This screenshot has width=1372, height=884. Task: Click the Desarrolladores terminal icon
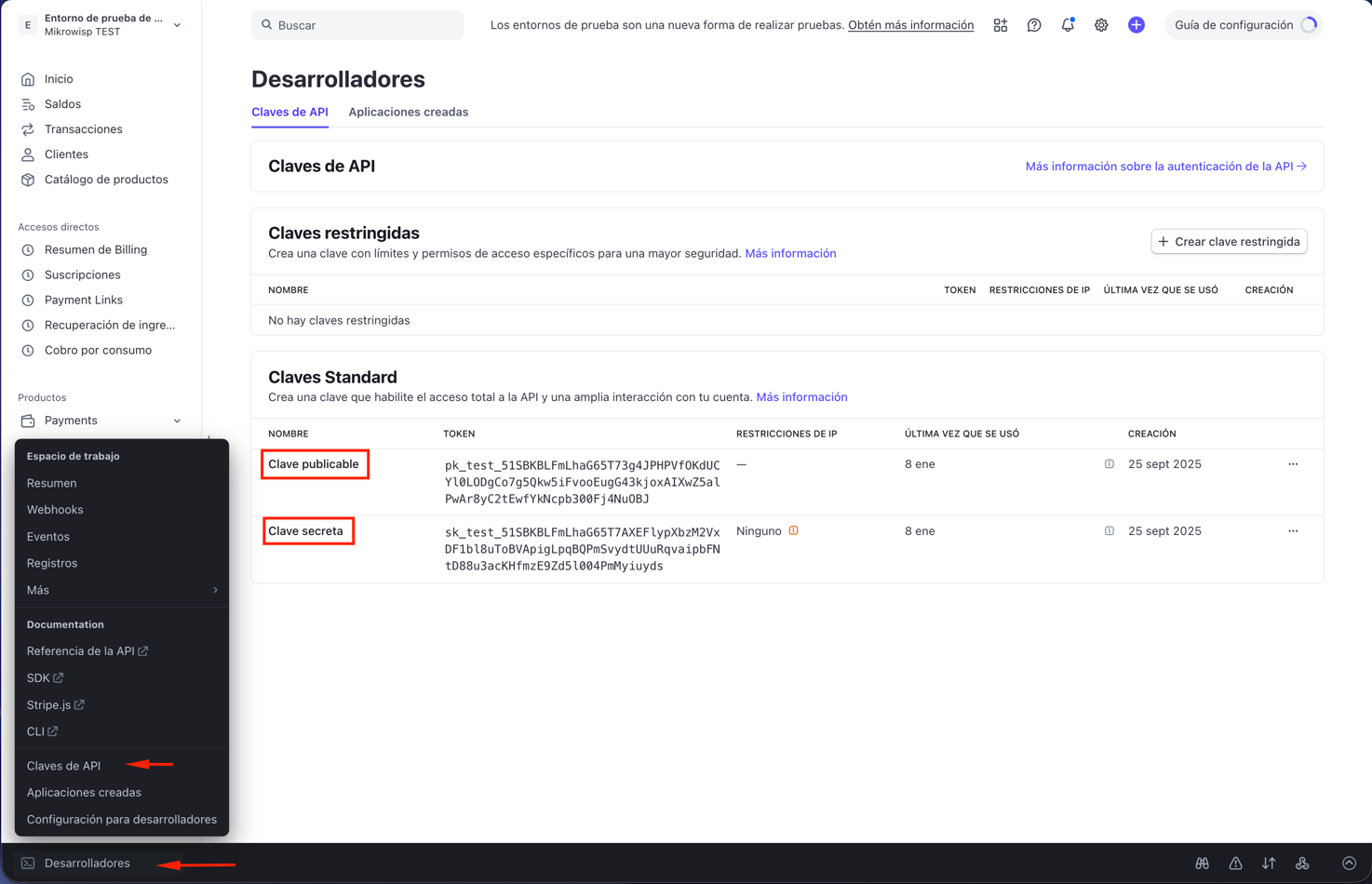[28, 864]
